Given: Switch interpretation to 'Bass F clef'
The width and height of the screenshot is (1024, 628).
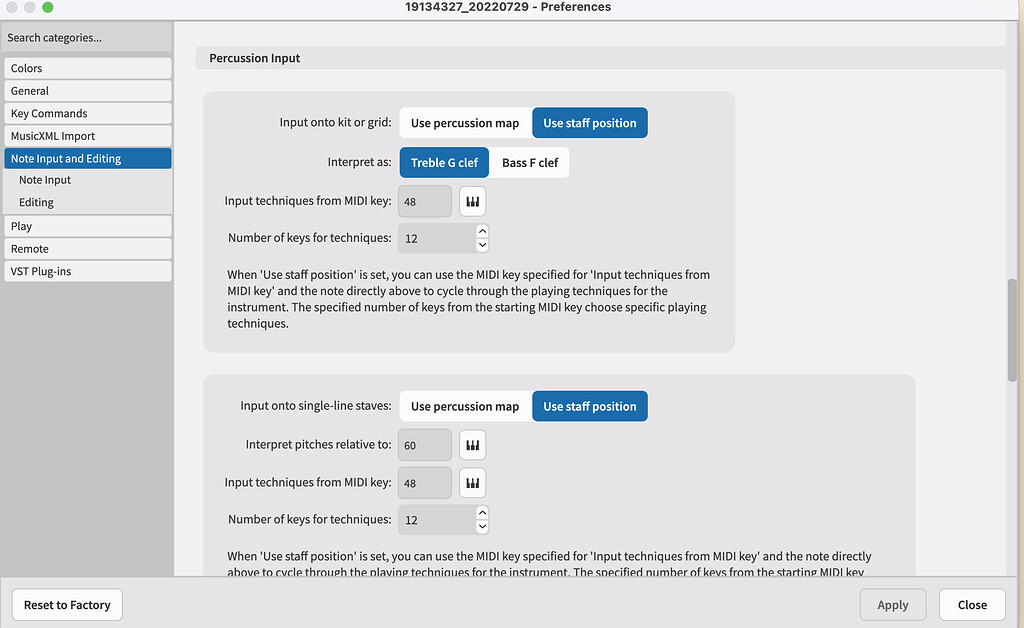Looking at the screenshot, I should click(x=529, y=161).
